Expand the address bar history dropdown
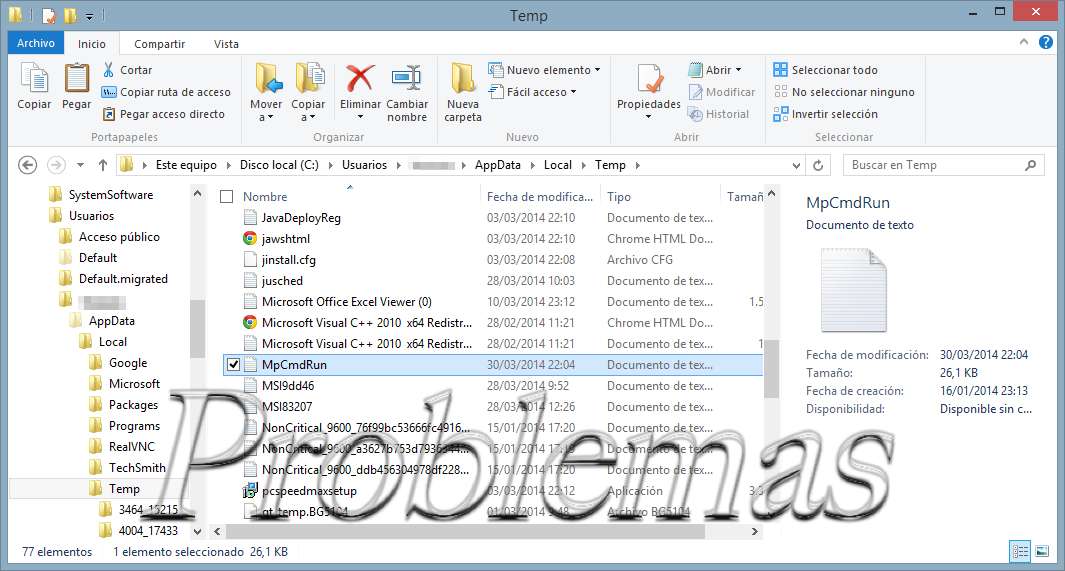1065x571 pixels. point(797,165)
